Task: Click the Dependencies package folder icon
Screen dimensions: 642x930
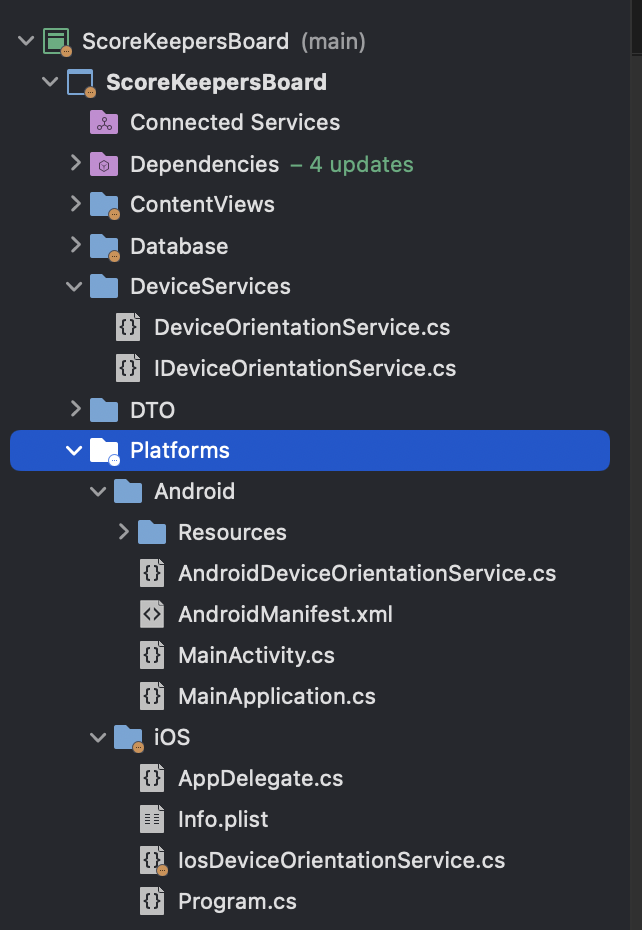Action: point(104,164)
